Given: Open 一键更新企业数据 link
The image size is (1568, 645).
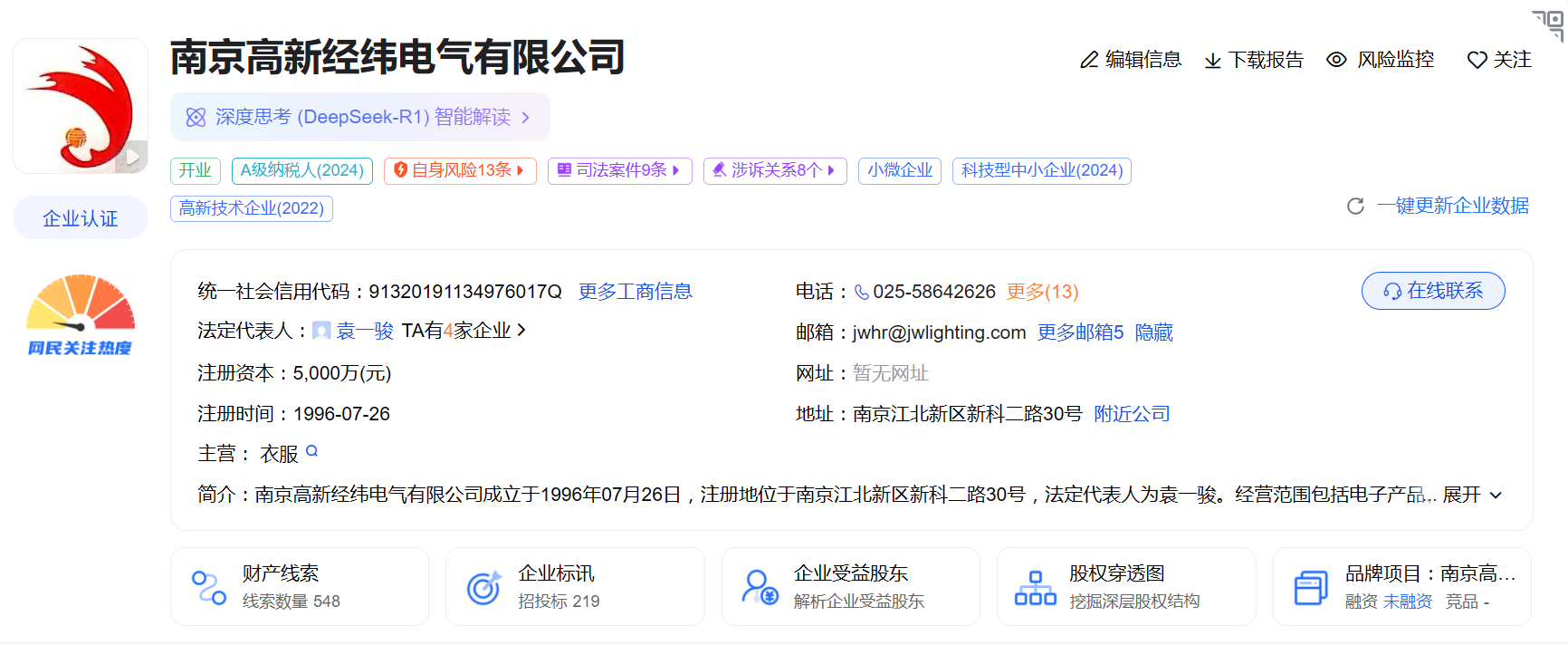Looking at the screenshot, I should tap(1453, 207).
